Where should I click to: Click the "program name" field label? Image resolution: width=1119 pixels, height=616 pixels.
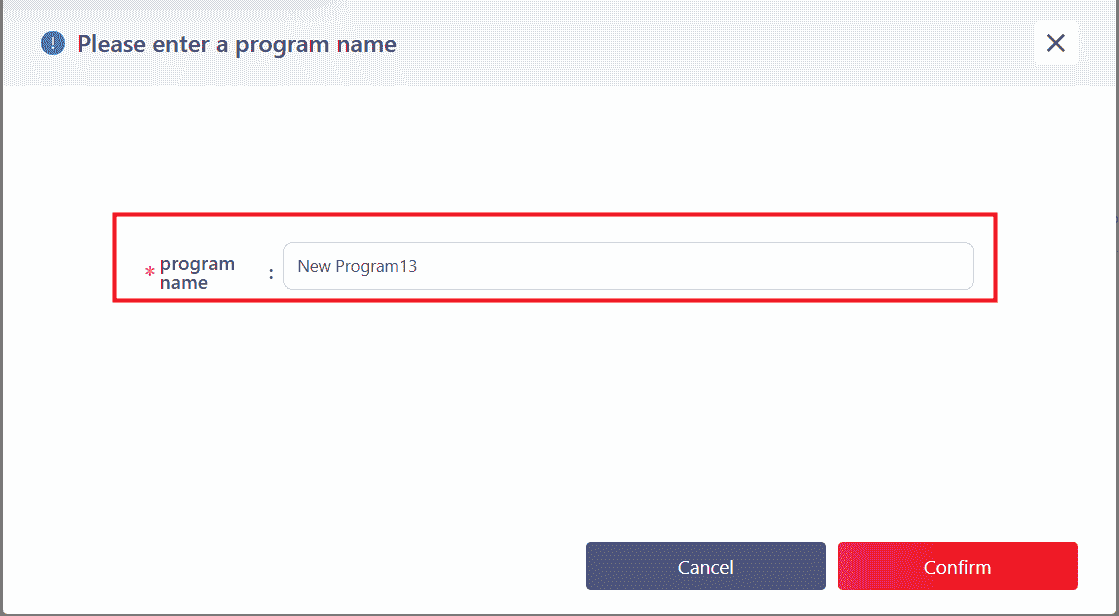[197, 273]
